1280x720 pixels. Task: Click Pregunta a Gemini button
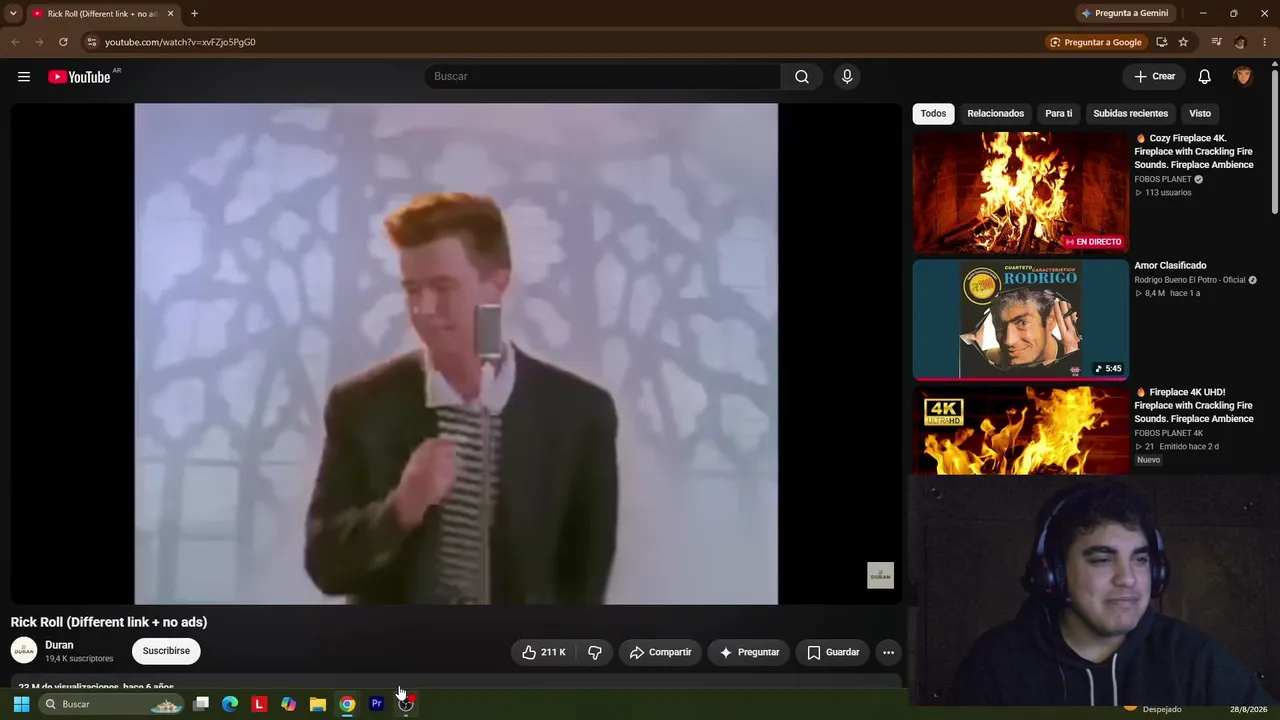(1124, 14)
